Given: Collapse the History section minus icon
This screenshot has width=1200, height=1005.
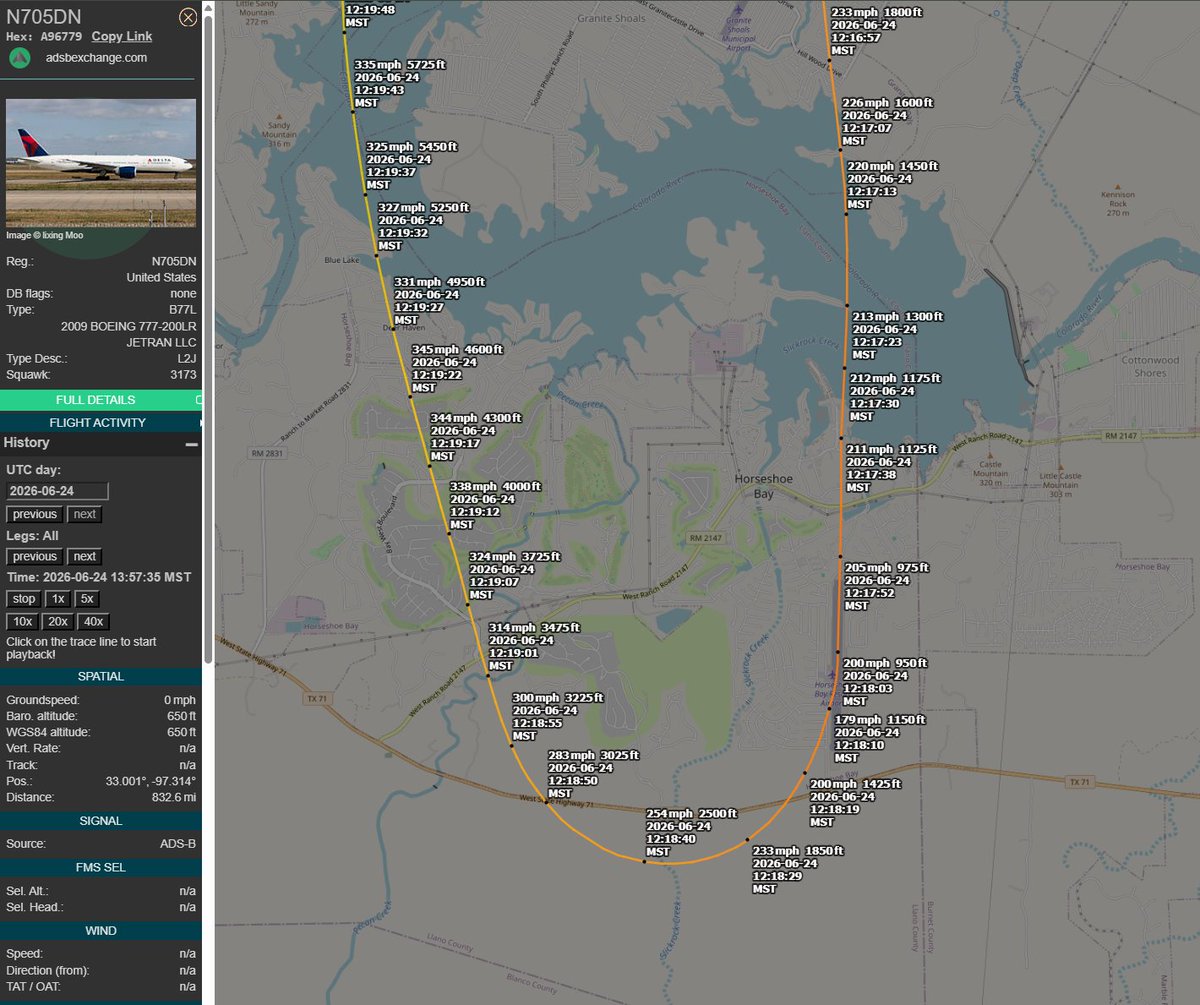Looking at the screenshot, I should pos(191,444).
